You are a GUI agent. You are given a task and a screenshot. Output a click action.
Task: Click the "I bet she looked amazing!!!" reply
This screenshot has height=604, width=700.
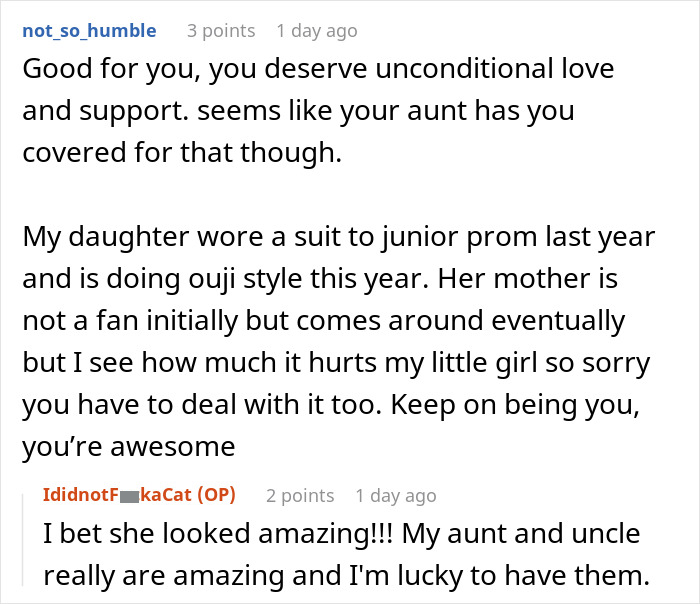click(200, 535)
